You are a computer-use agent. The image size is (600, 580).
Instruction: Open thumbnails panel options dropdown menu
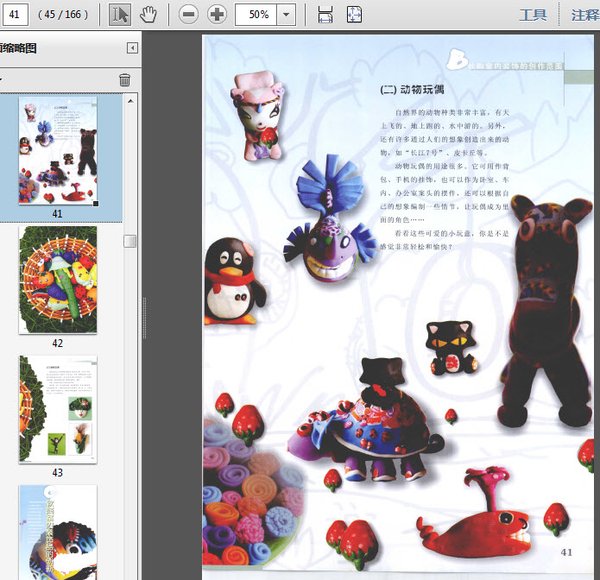click(3, 80)
